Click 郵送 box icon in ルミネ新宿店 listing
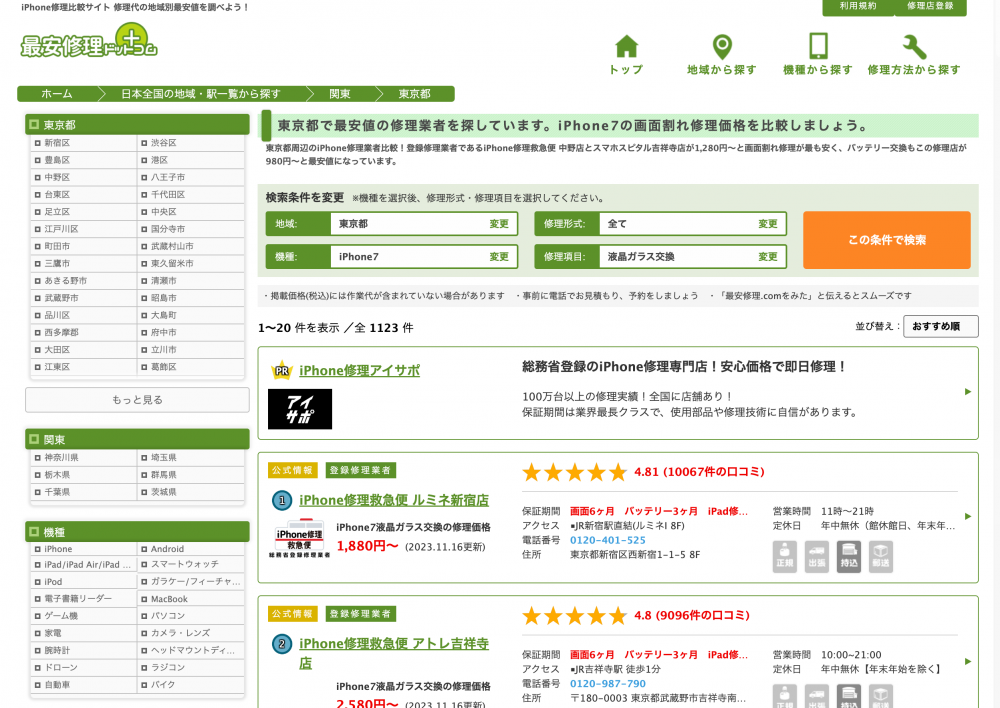 881,557
